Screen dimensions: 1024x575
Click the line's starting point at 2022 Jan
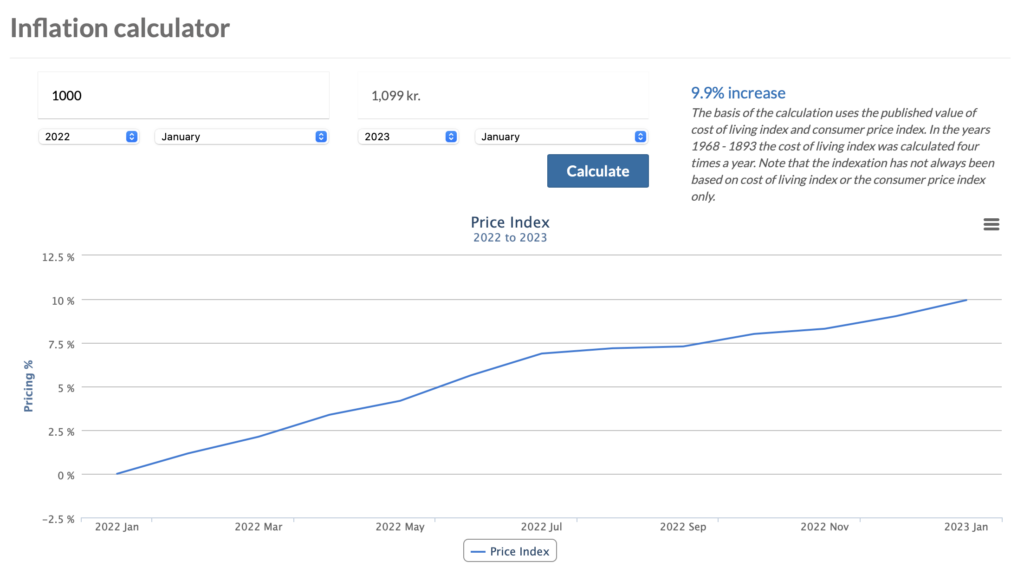117,474
